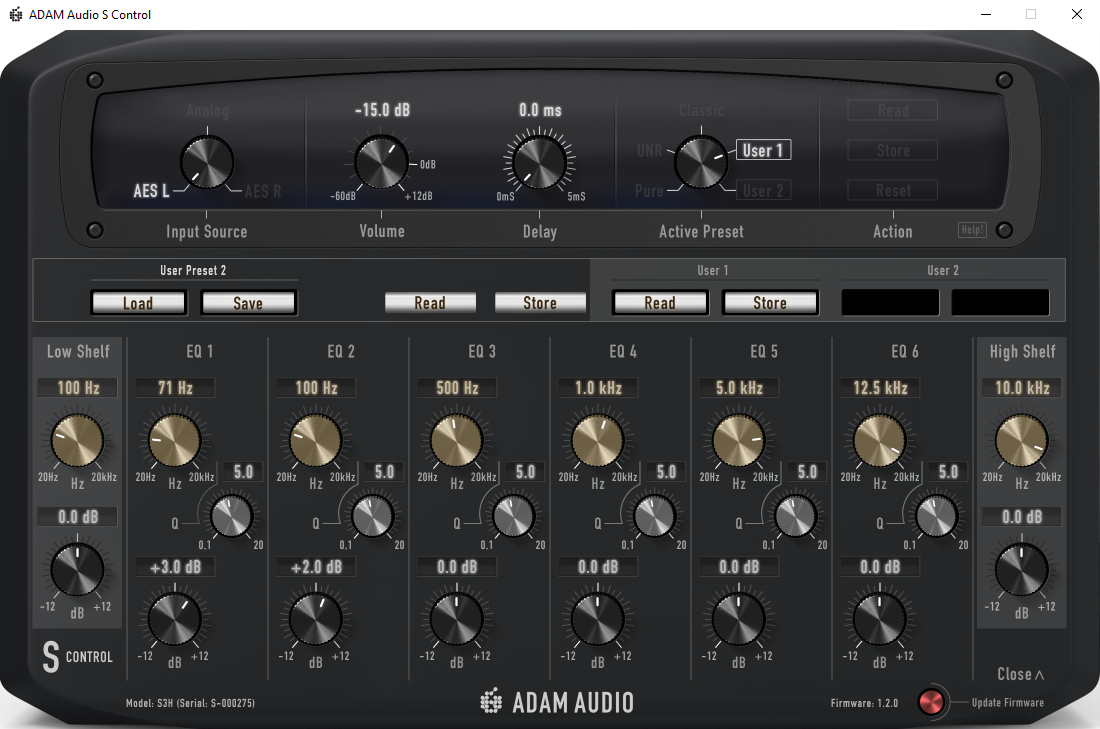
Task: Click Store under User 1
Action: click(770, 302)
